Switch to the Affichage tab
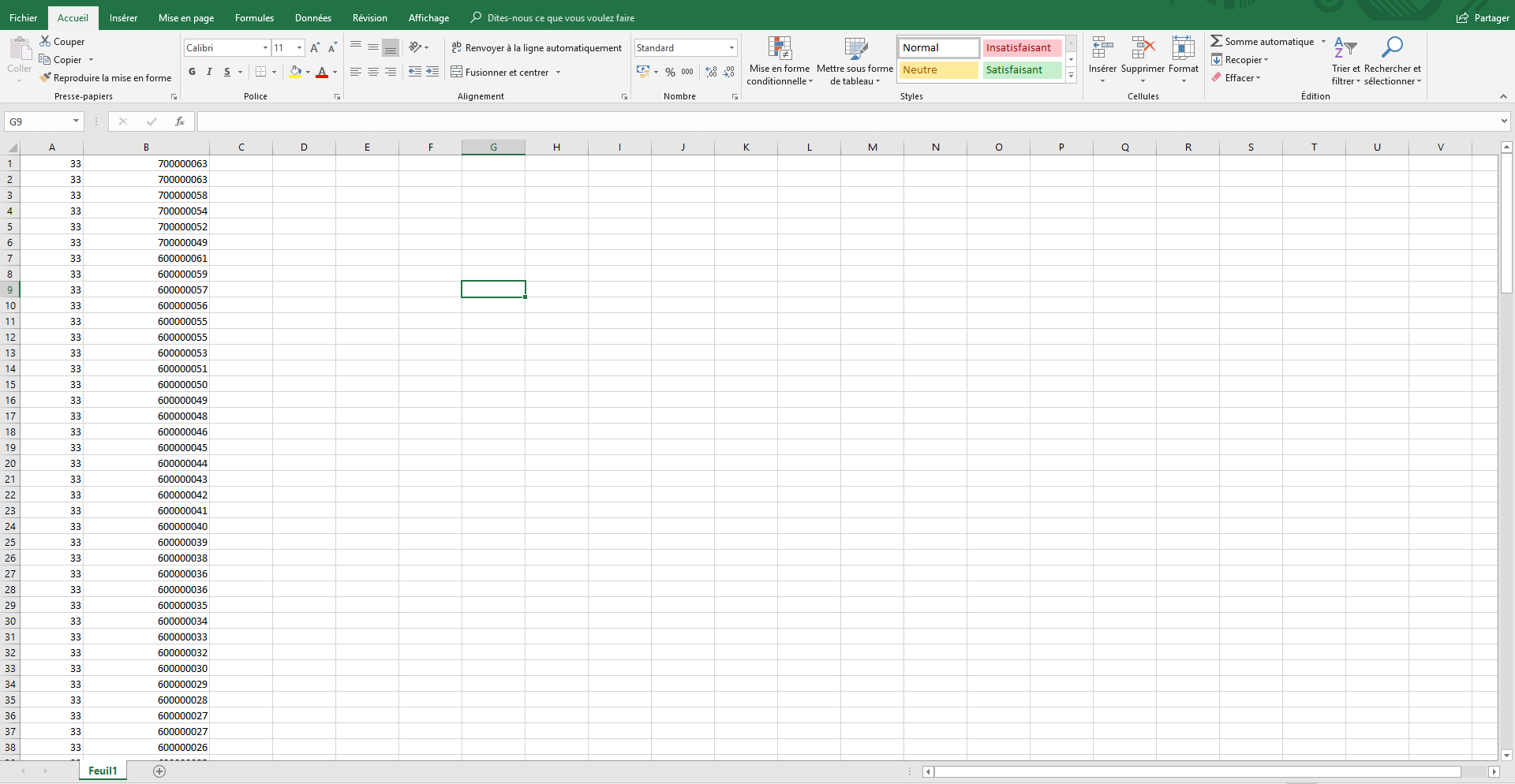 [428, 17]
